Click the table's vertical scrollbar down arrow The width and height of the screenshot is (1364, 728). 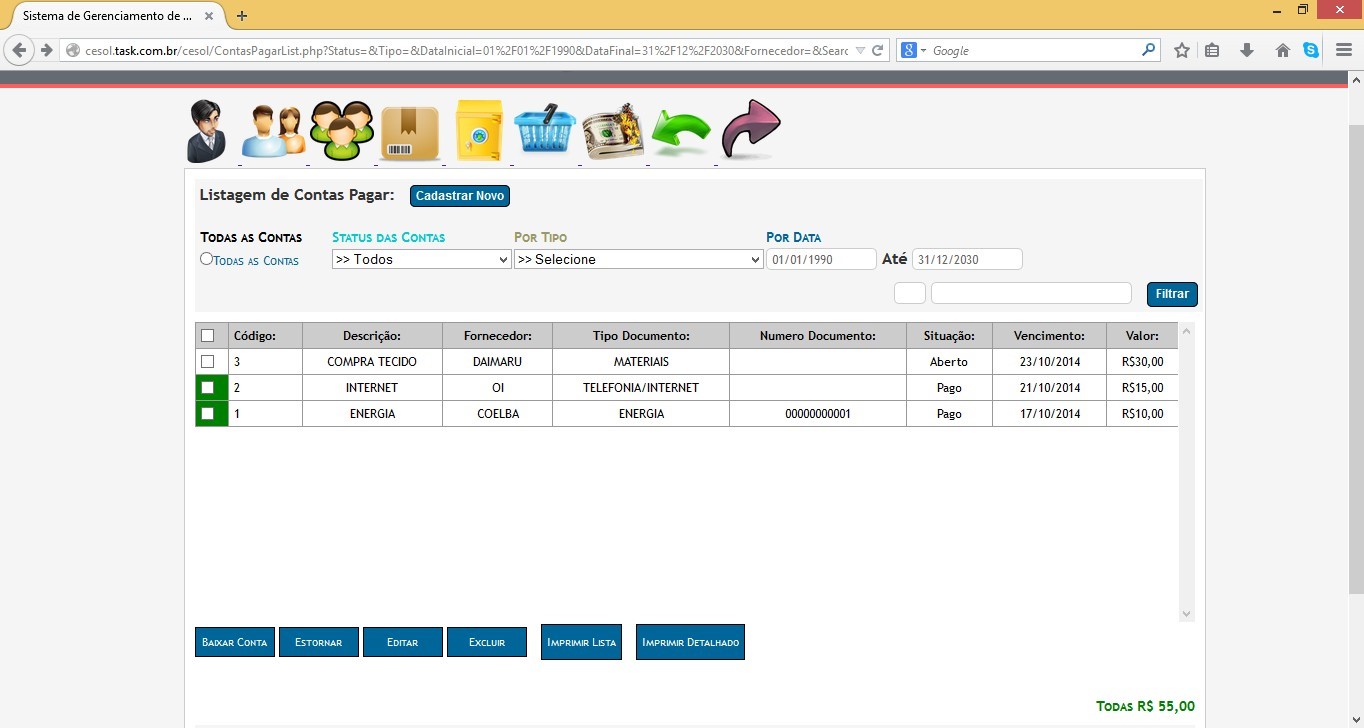1186,614
